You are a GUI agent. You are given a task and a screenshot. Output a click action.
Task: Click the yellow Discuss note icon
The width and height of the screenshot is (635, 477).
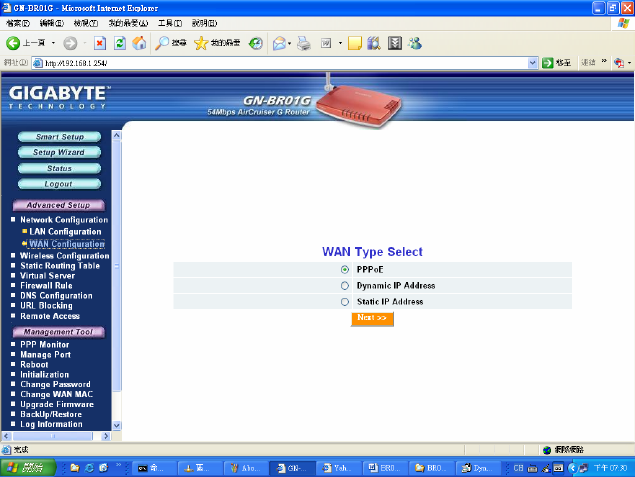[x=355, y=43]
